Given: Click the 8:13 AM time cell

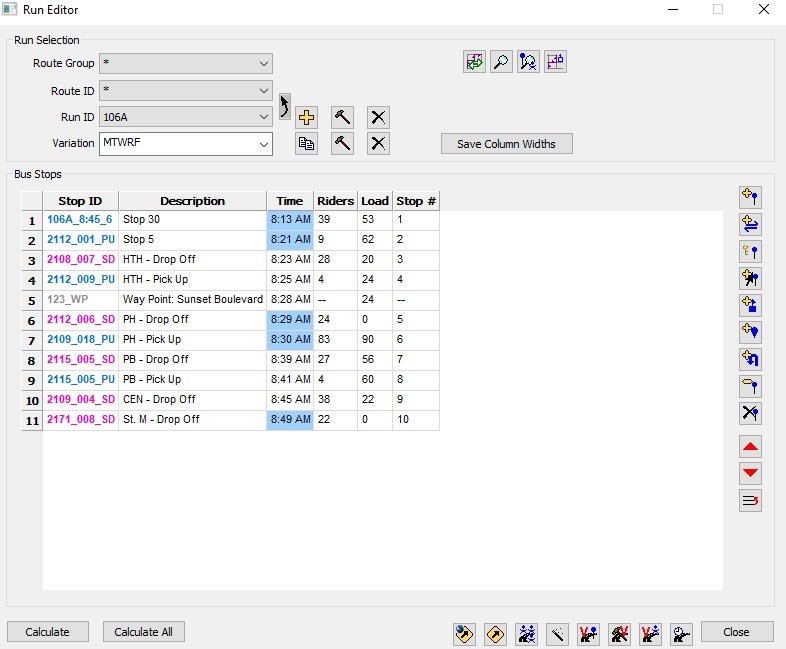Looking at the screenshot, I should [x=290, y=220].
